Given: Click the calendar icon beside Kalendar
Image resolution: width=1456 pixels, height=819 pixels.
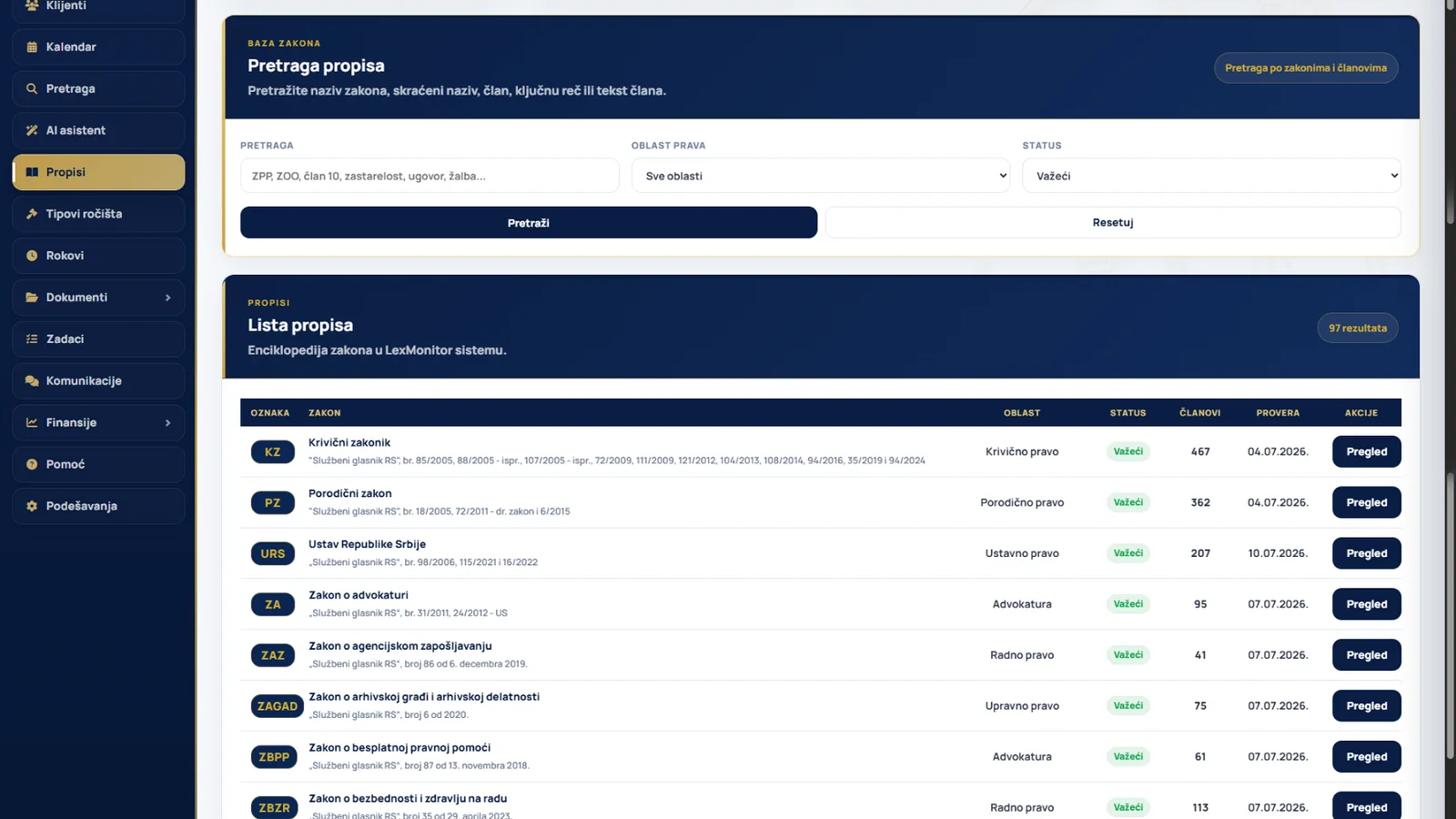Looking at the screenshot, I should (32, 47).
